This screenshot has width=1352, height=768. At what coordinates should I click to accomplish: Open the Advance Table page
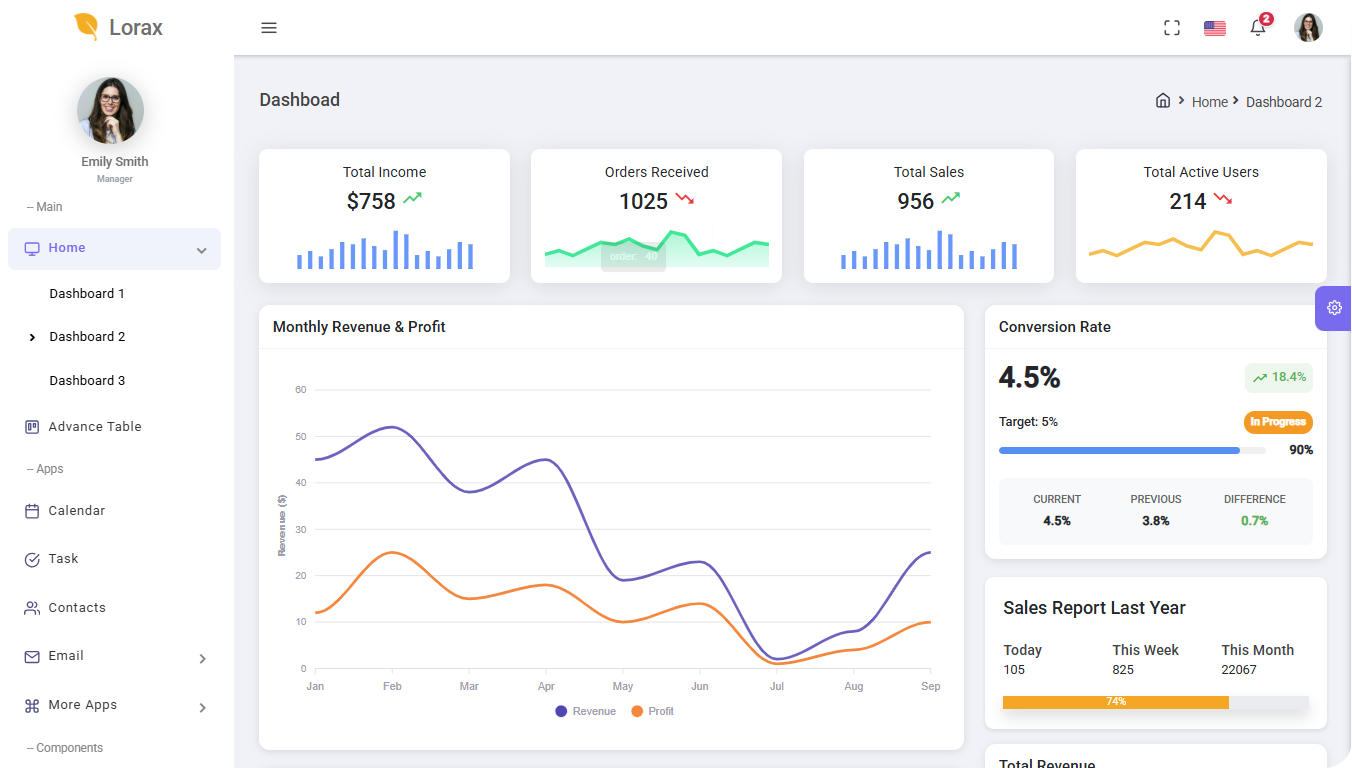point(95,427)
